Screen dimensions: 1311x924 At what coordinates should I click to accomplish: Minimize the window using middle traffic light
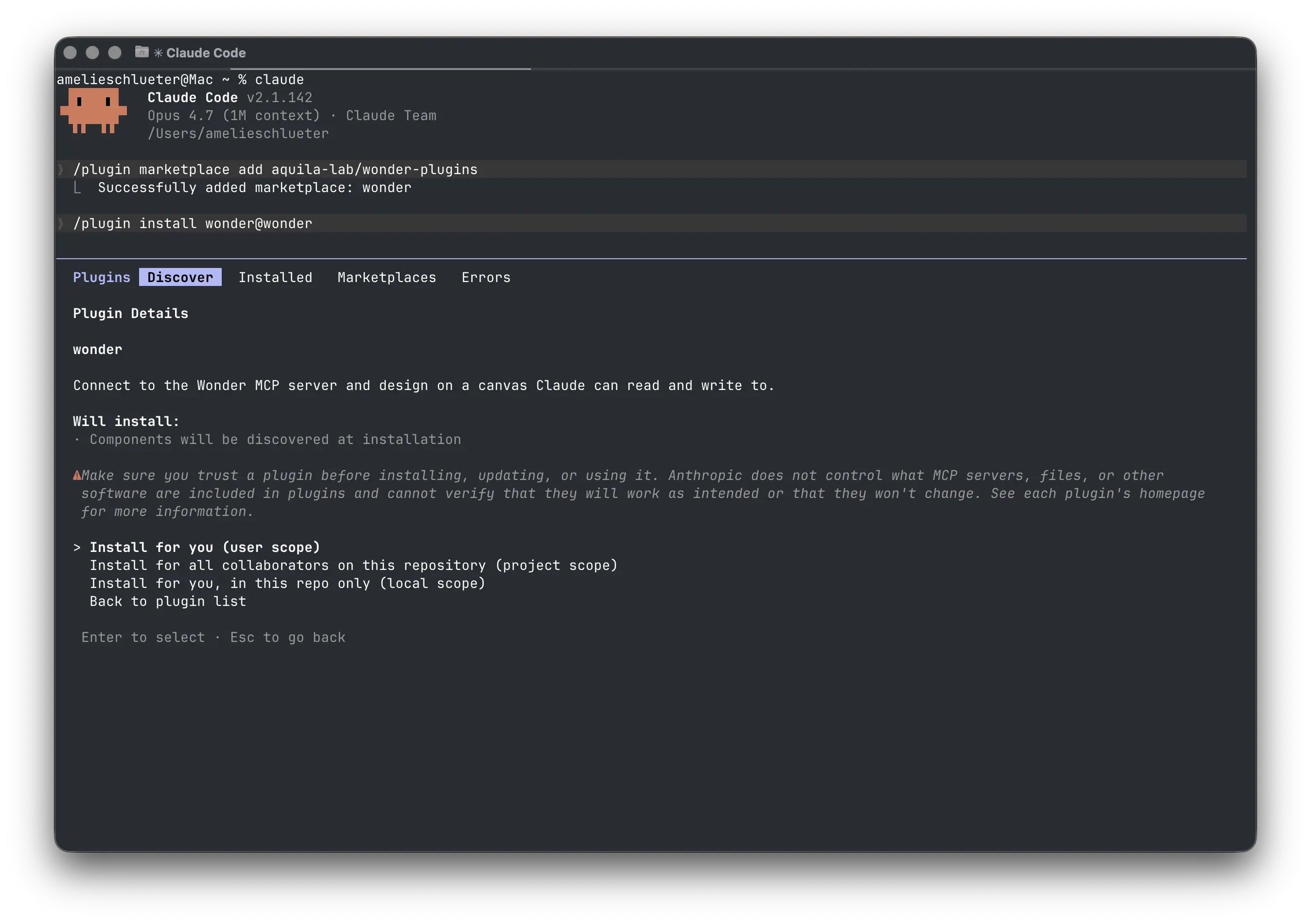click(92, 53)
